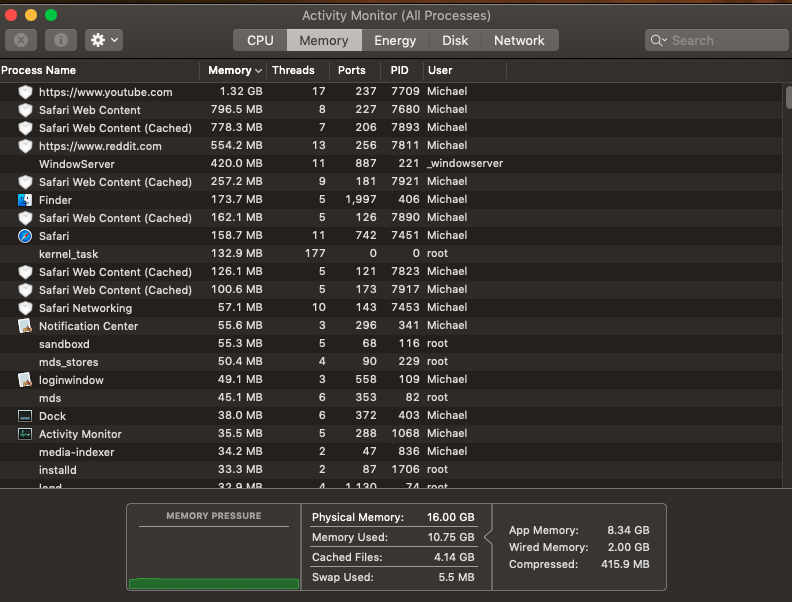The width and height of the screenshot is (792, 602).
Task: Sort by the Ports column header
Action: click(x=355, y=70)
